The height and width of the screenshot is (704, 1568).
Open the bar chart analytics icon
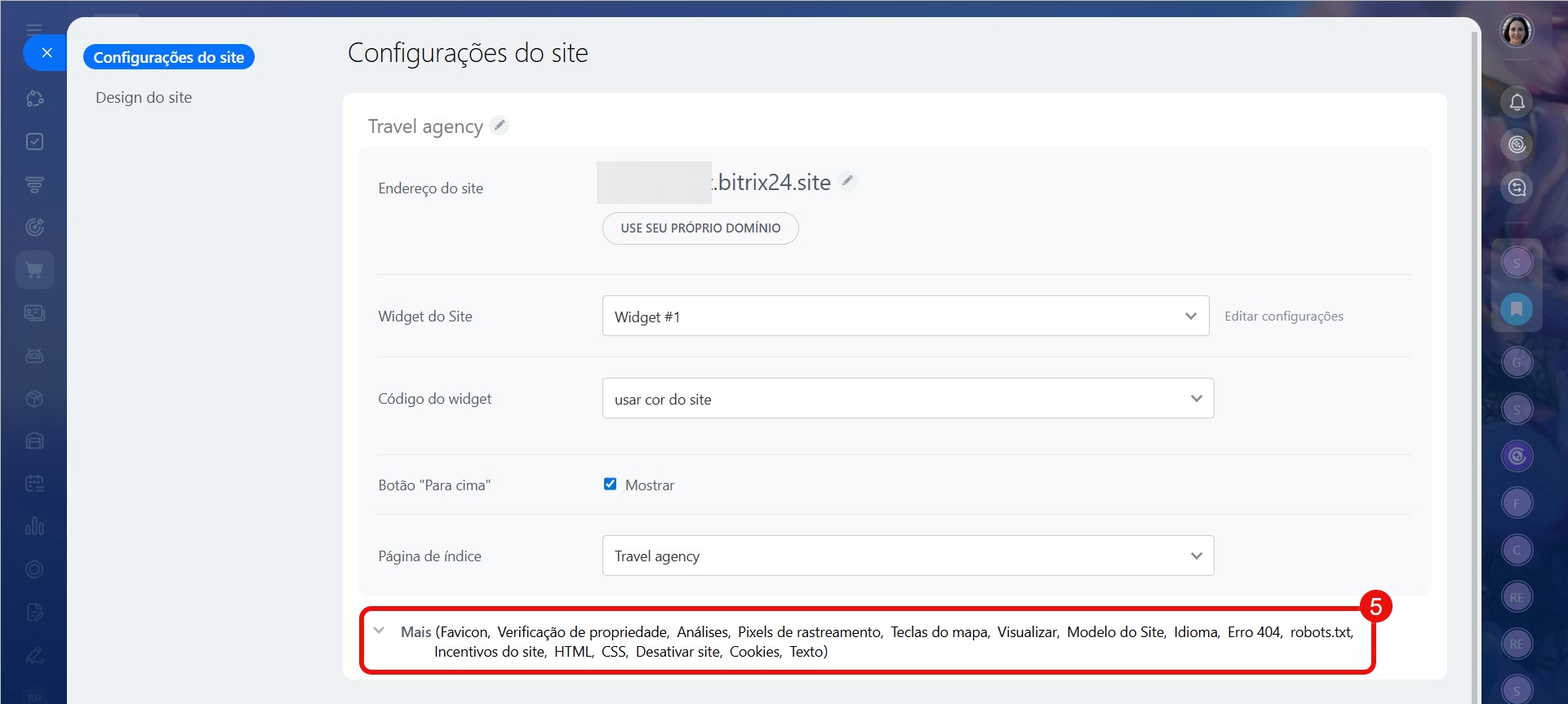[x=34, y=526]
